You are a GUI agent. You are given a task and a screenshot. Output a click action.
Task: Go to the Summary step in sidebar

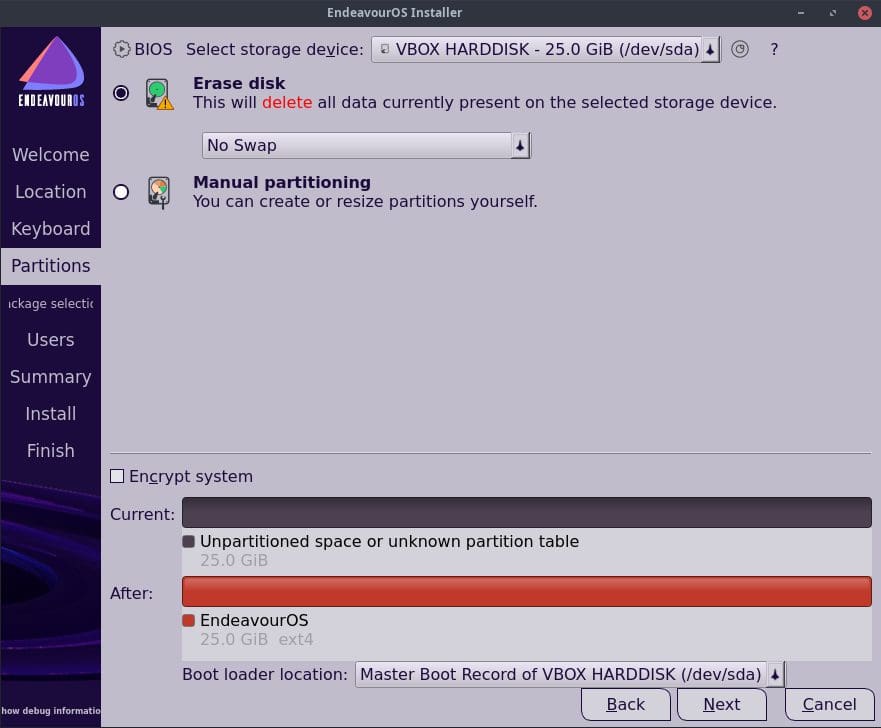coord(51,377)
